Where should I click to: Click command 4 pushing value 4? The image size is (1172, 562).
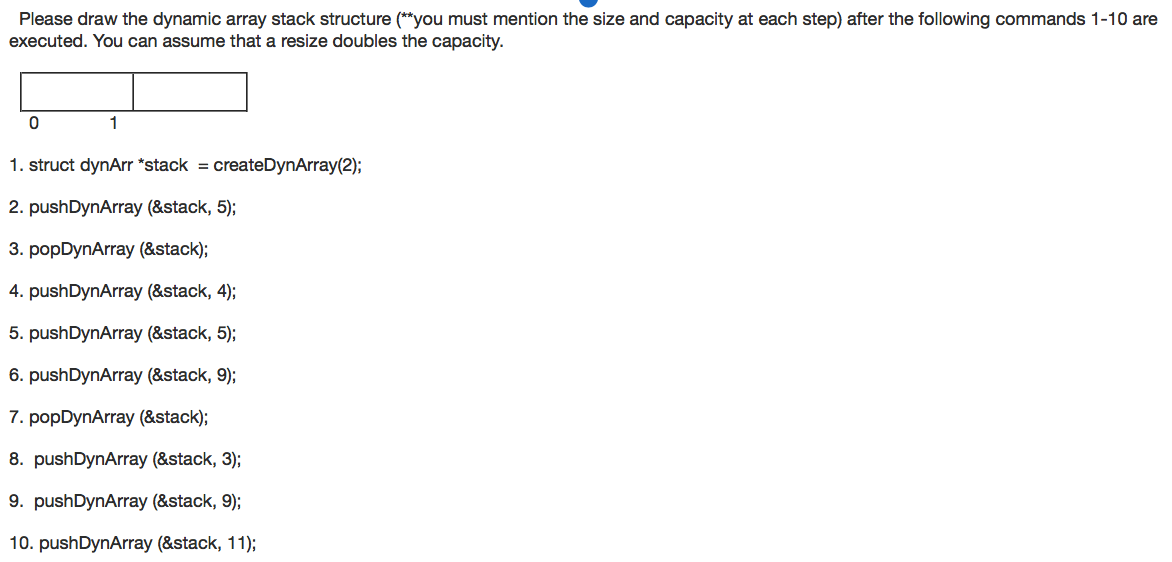click(x=123, y=291)
